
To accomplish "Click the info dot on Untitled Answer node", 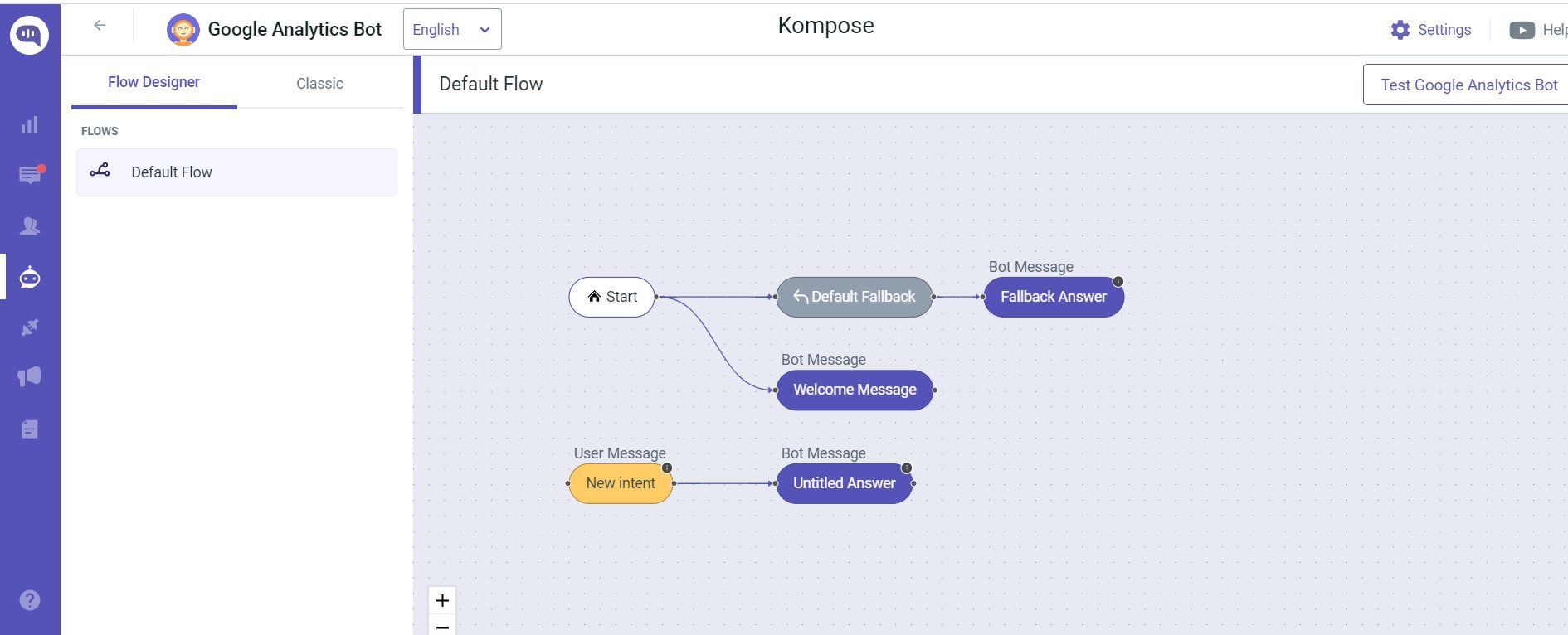I will (907, 468).
